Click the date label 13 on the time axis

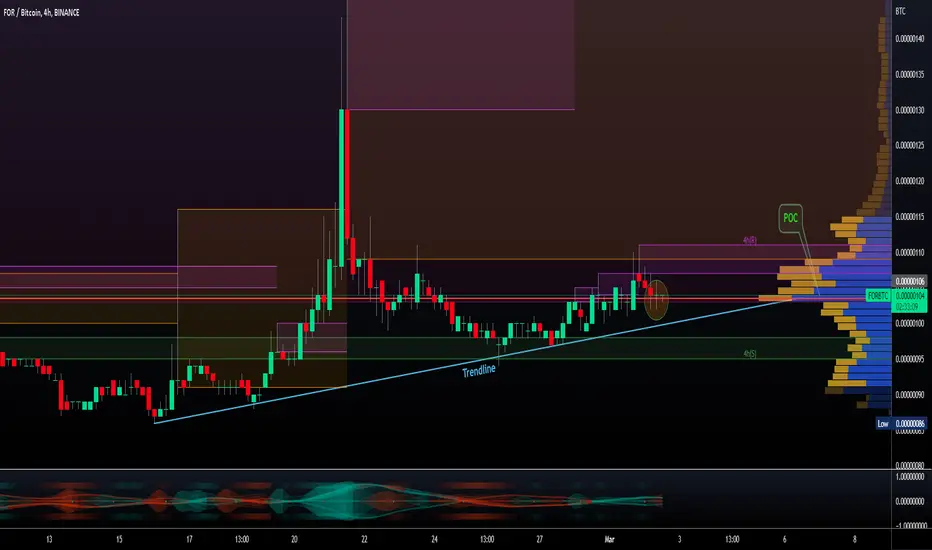pyautogui.click(x=49, y=539)
